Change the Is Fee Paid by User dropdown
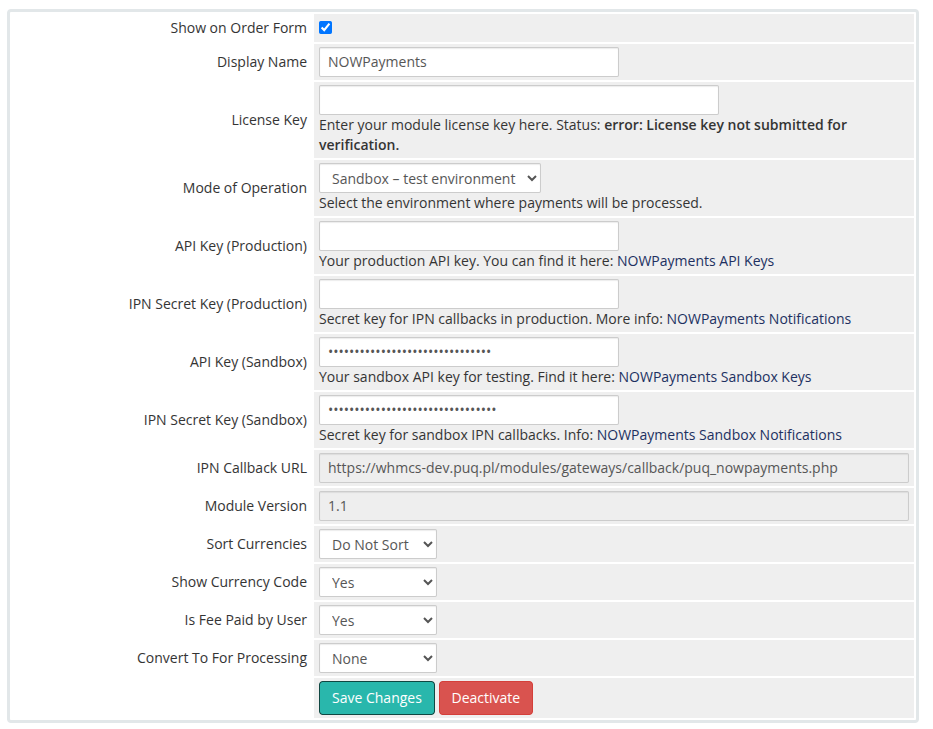This screenshot has width=933, height=729. (377, 621)
